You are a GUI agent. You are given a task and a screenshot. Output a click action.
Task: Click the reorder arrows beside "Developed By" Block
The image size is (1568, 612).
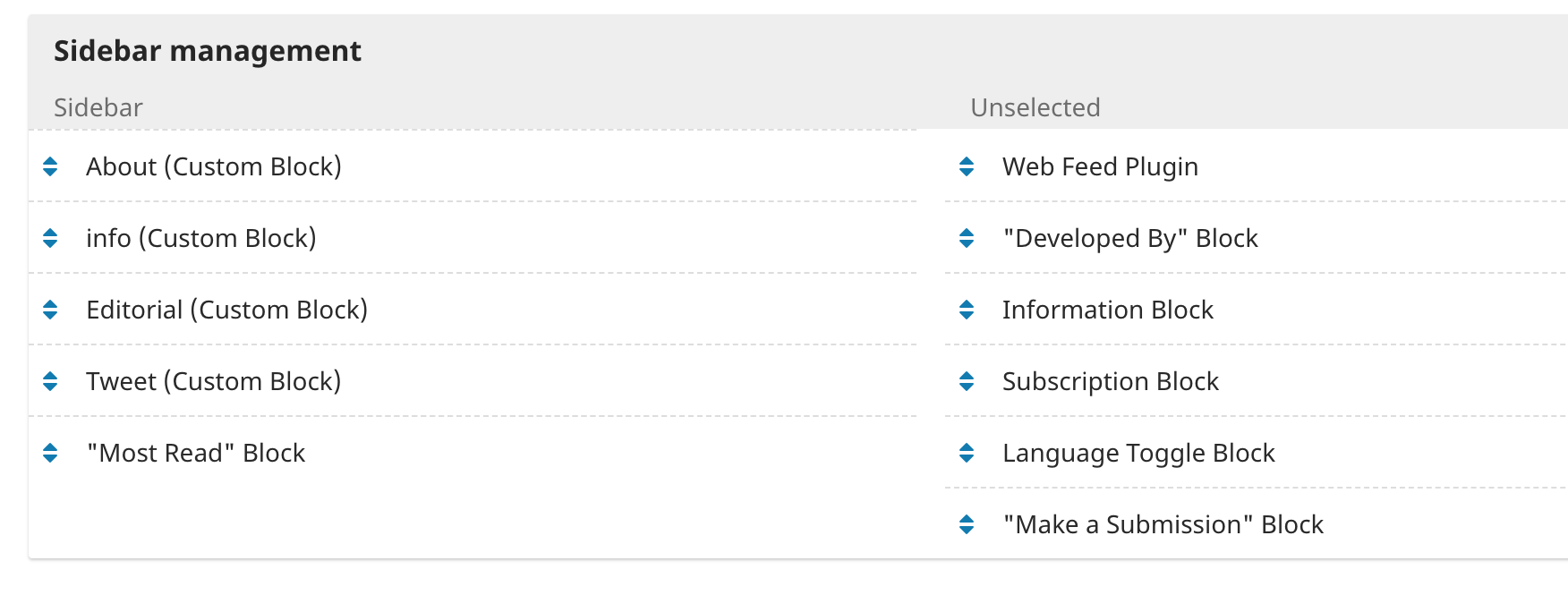click(967, 238)
